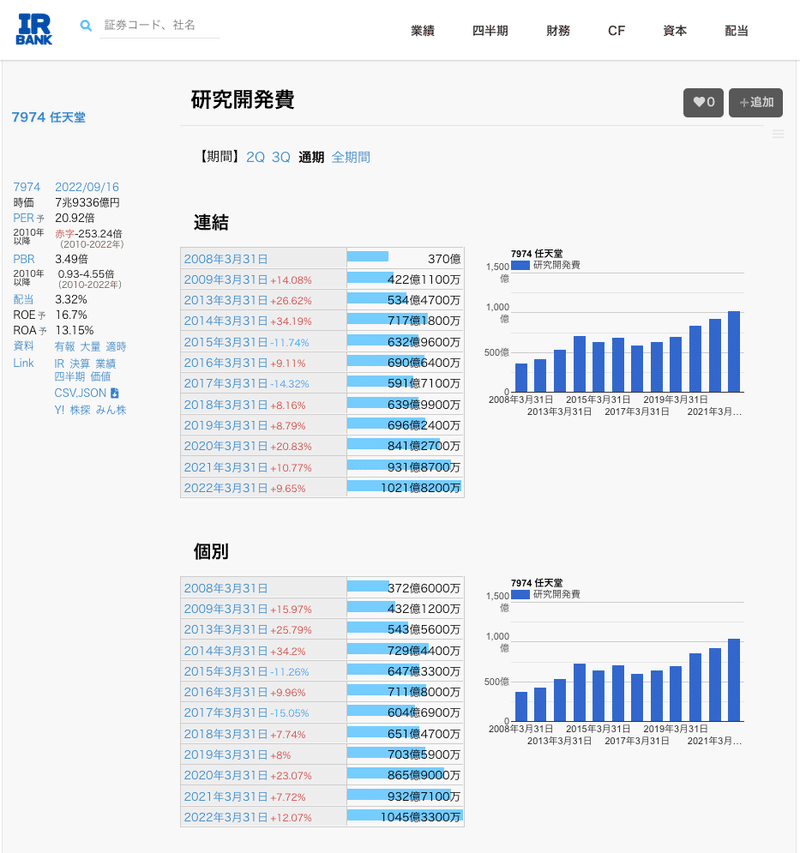Open the 資本 menu

tap(675, 30)
